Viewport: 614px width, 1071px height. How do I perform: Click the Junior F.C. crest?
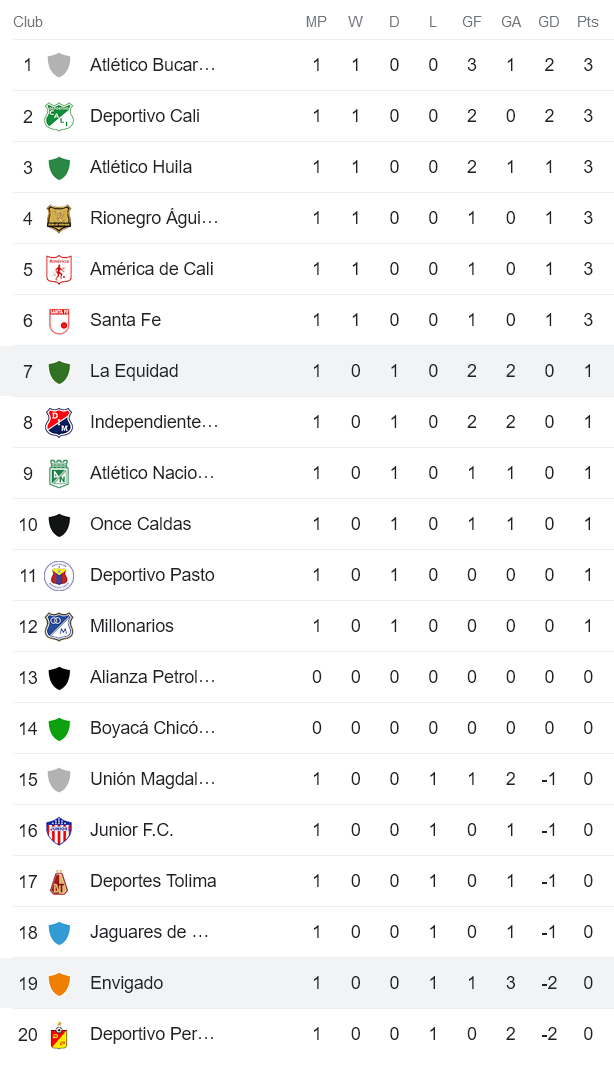[x=59, y=830]
